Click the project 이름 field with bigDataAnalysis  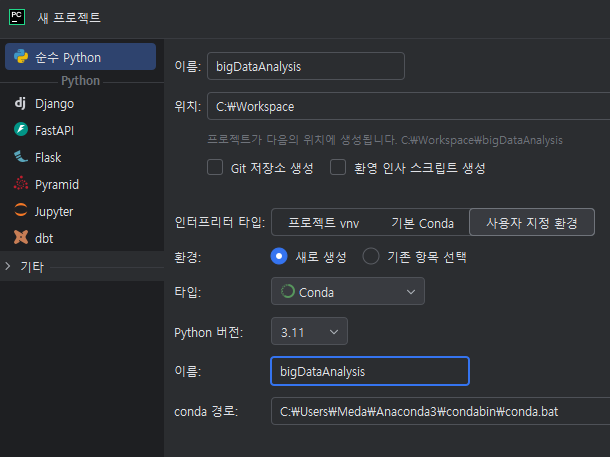pyautogui.click(x=306, y=66)
